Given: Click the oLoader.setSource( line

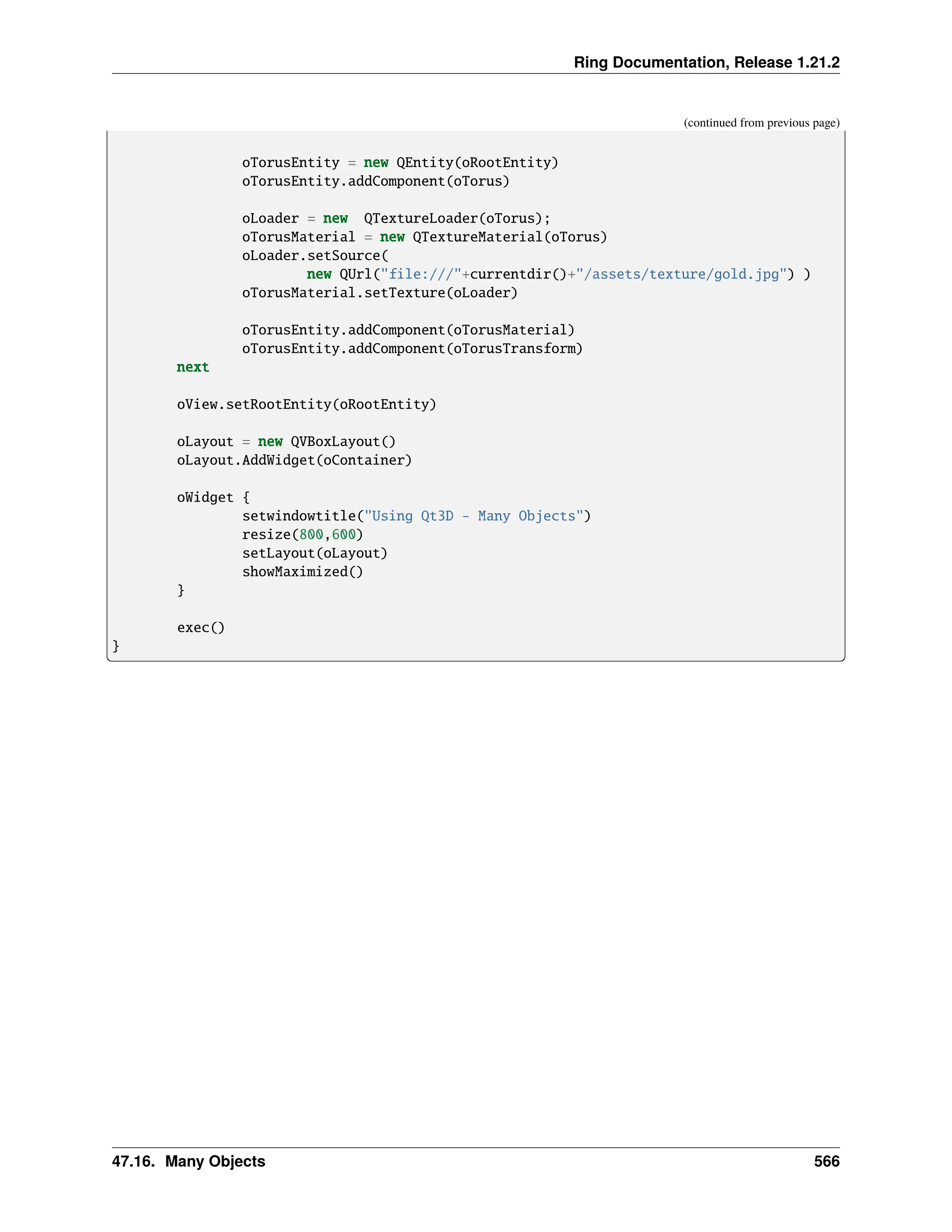Looking at the screenshot, I should click(x=315, y=256).
